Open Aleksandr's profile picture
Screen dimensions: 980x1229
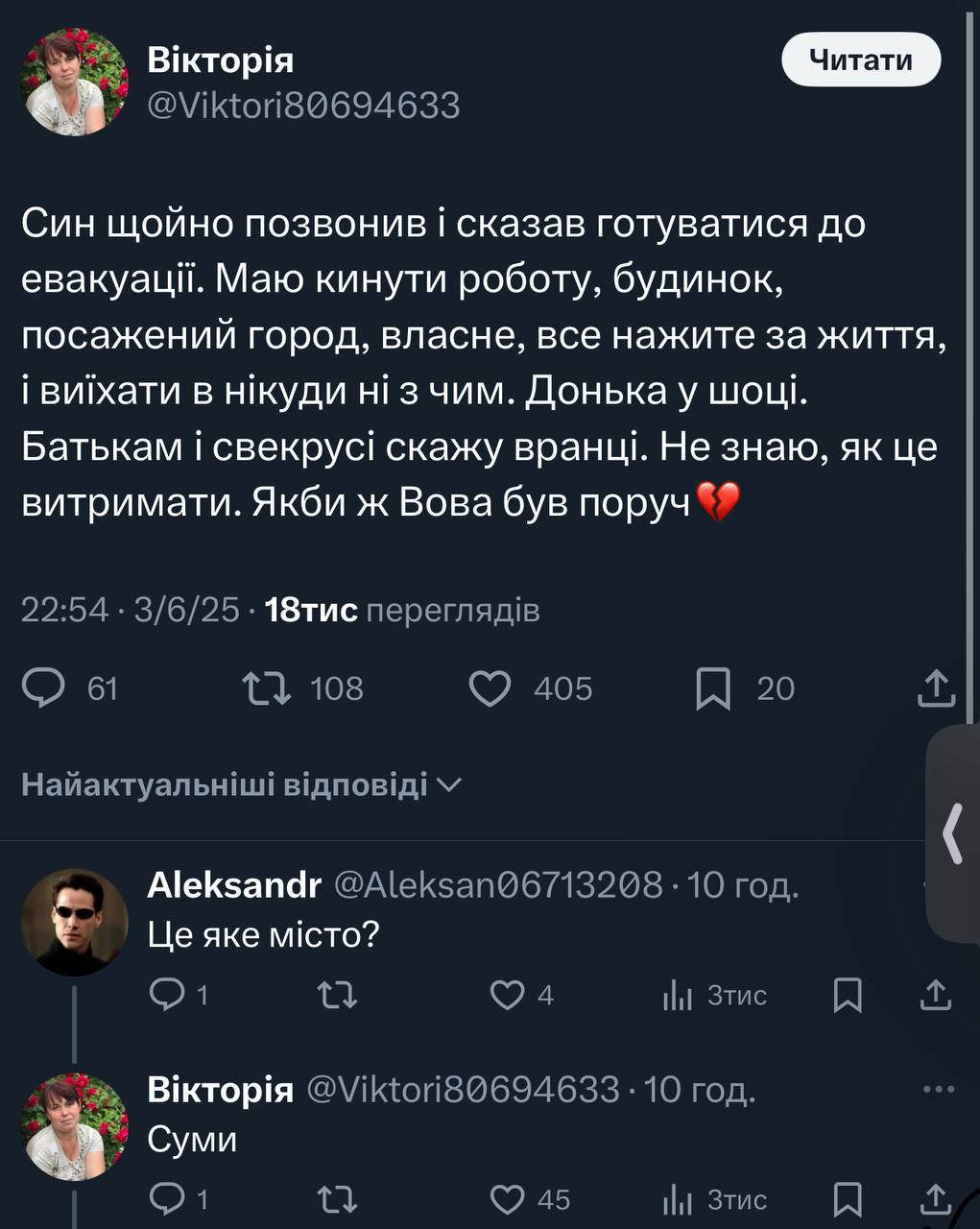coord(75,923)
